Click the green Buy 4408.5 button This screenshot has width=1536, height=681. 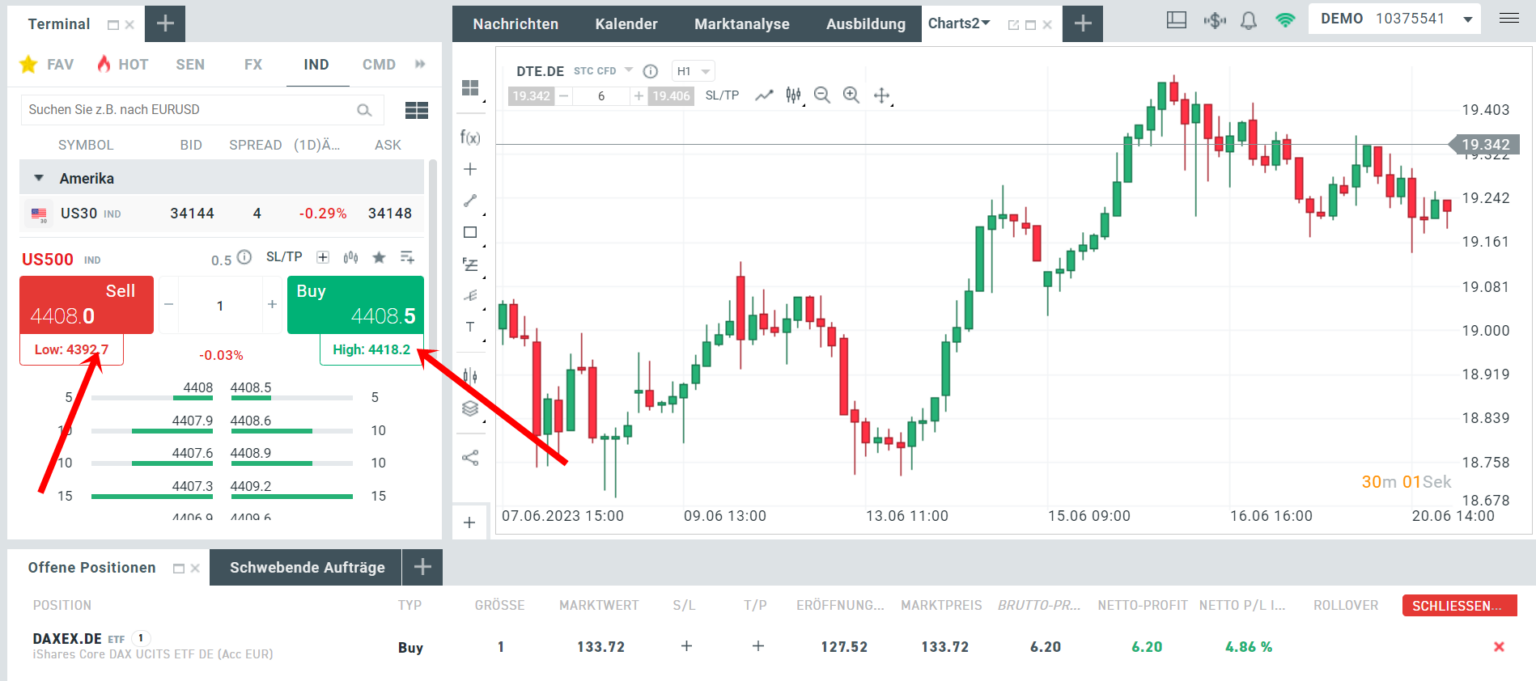pos(355,304)
